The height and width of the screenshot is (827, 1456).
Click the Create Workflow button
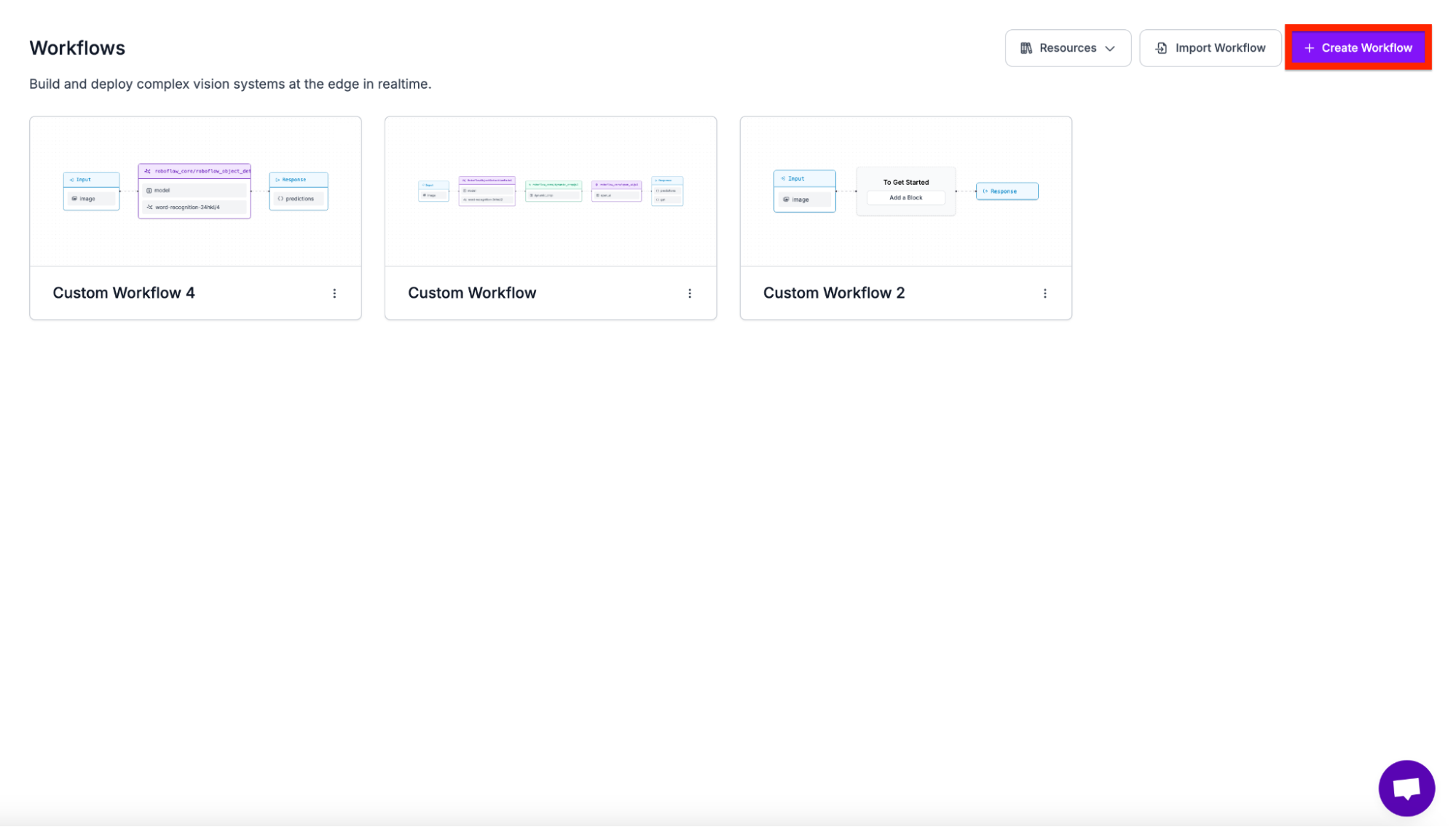[1358, 48]
